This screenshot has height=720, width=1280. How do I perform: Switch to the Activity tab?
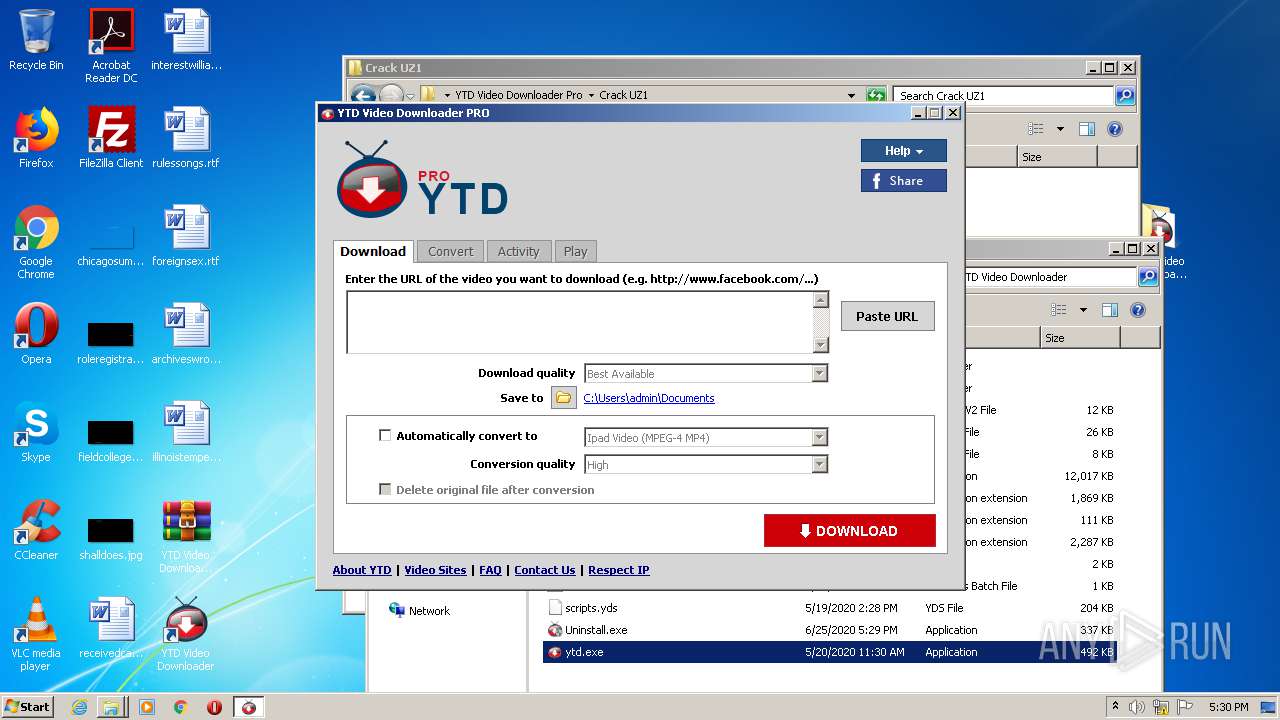518,251
